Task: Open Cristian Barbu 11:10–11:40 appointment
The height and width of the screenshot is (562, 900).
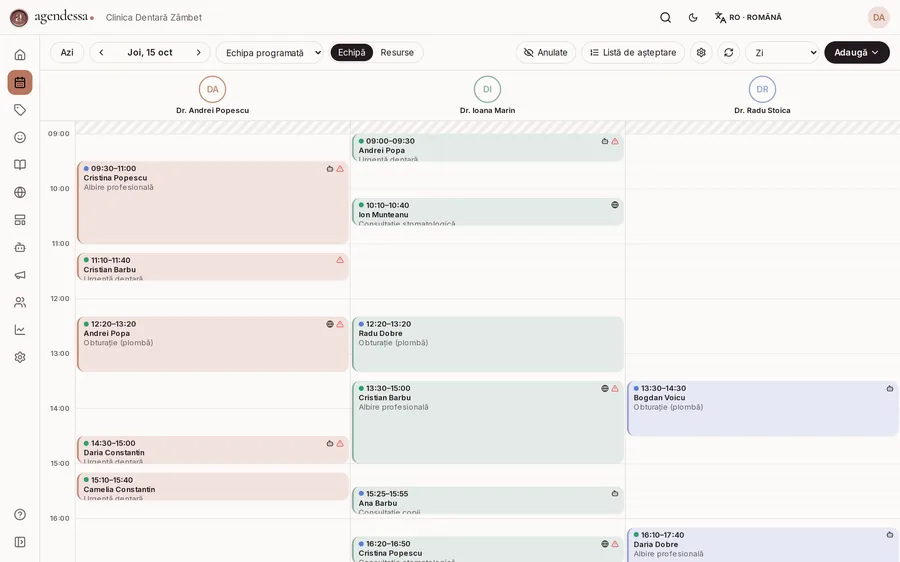Action: (x=213, y=267)
